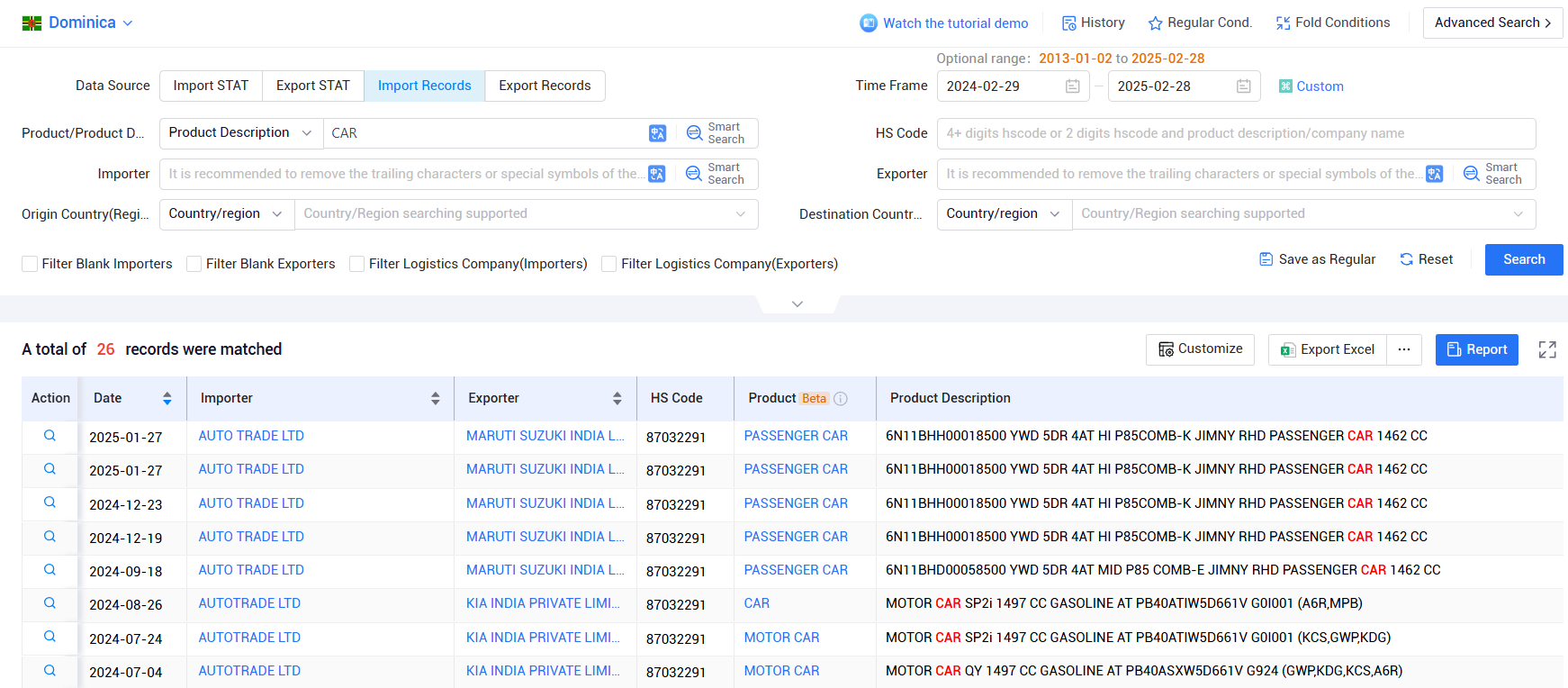This screenshot has height=688, width=1568.
Task: Click the Report button
Action: (1477, 349)
